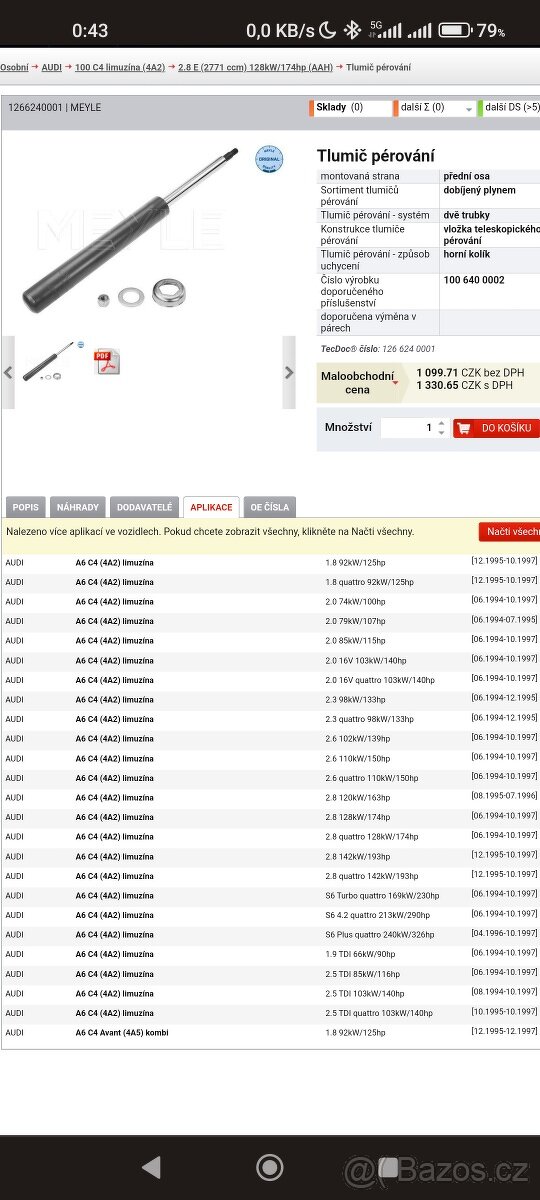Show previous image with left arrow
The image size is (540, 1200).
(x=8, y=372)
